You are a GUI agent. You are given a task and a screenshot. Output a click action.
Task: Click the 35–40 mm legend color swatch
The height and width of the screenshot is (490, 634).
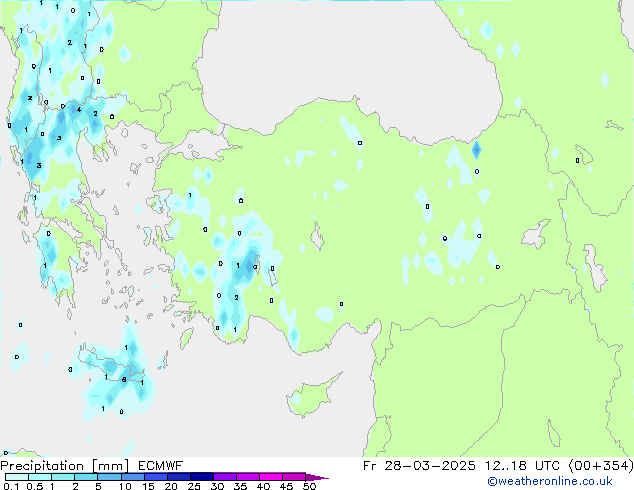pyautogui.click(x=247, y=477)
